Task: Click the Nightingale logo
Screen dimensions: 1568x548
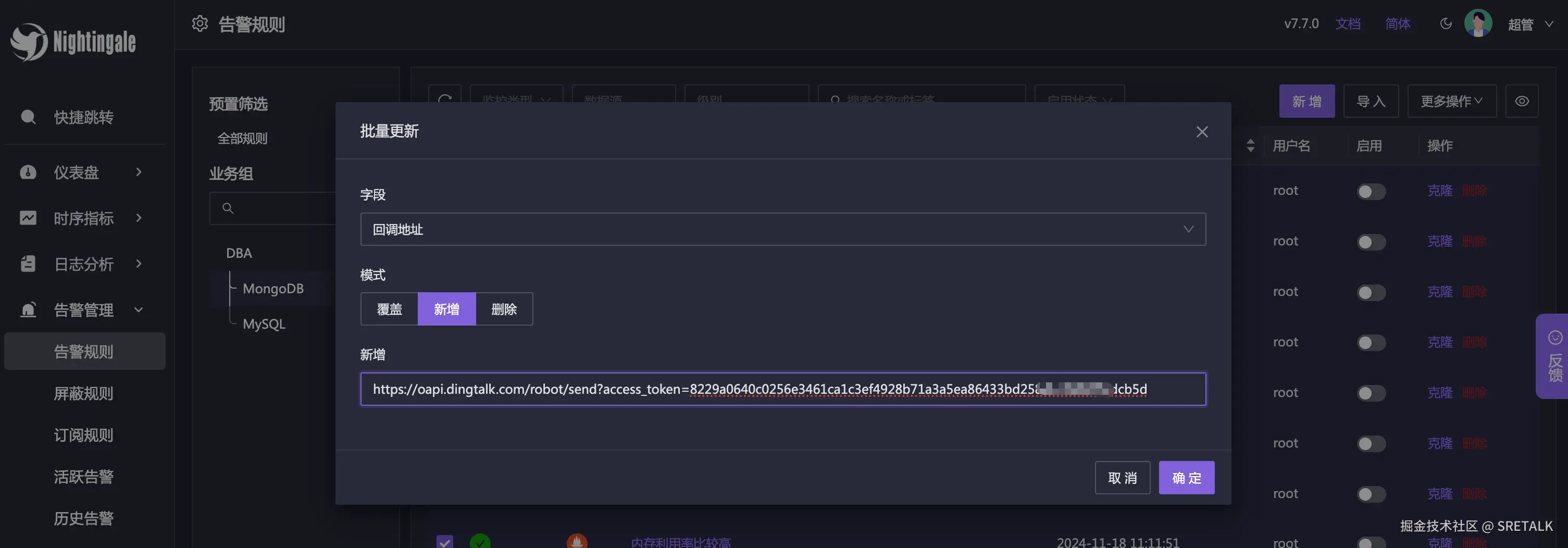Action: click(x=73, y=41)
